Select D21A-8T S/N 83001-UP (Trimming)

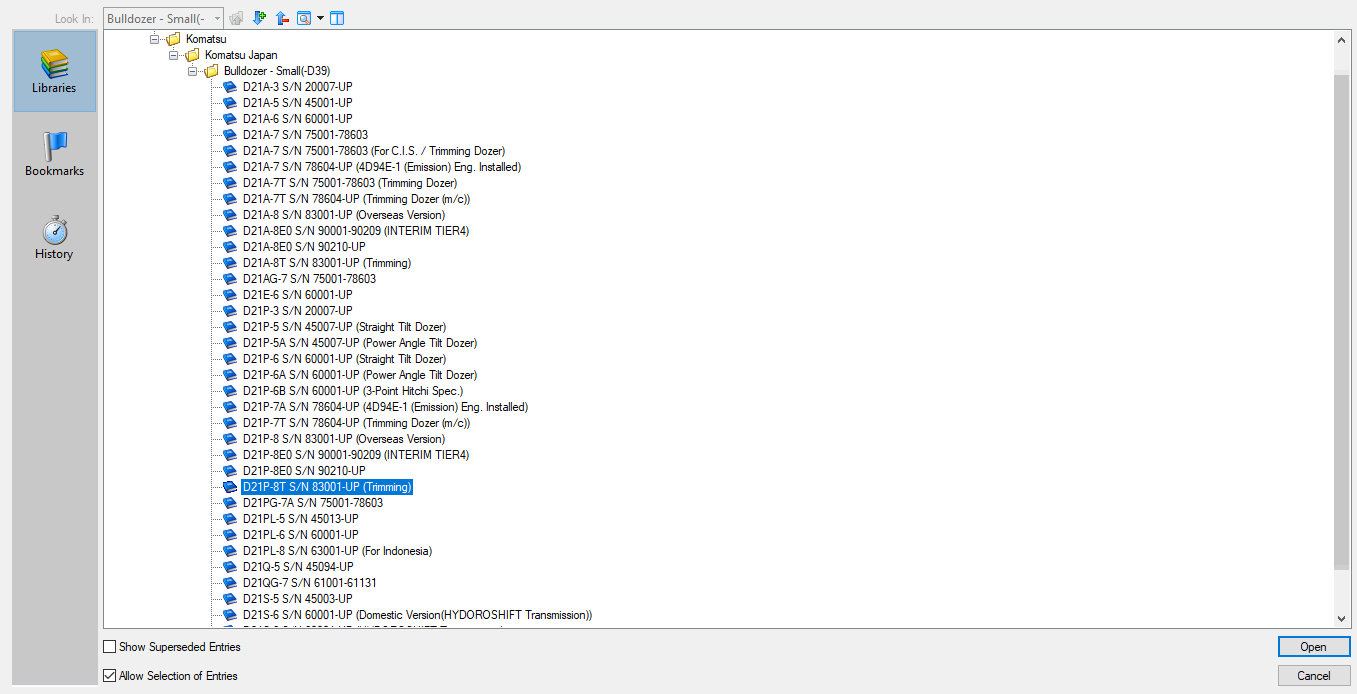(326, 263)
